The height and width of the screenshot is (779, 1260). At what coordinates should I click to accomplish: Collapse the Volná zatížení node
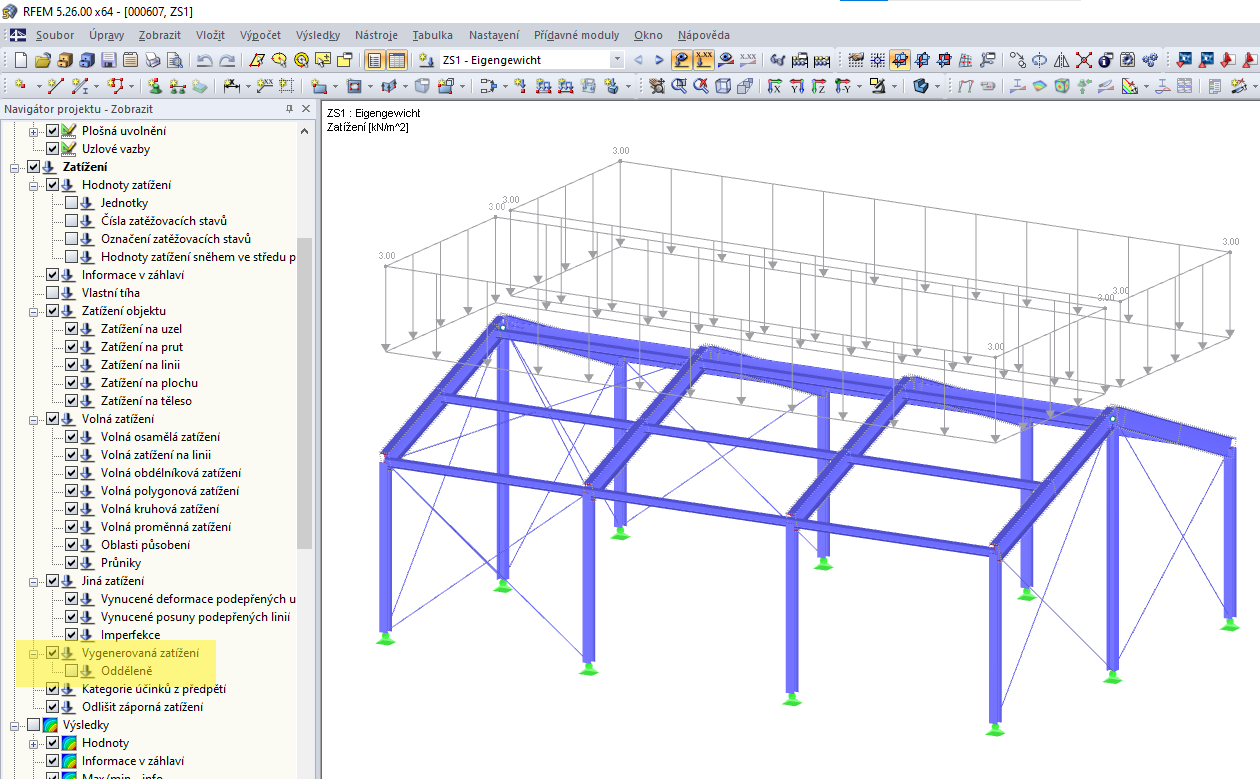tap(34, 419)
